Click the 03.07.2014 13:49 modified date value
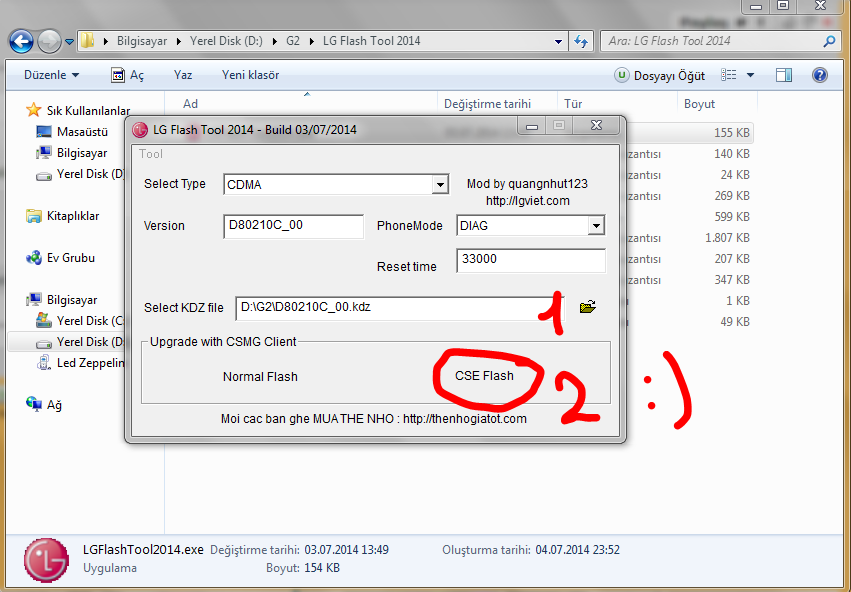Viewport: 851px width, 592px height. tap(346, 550)
